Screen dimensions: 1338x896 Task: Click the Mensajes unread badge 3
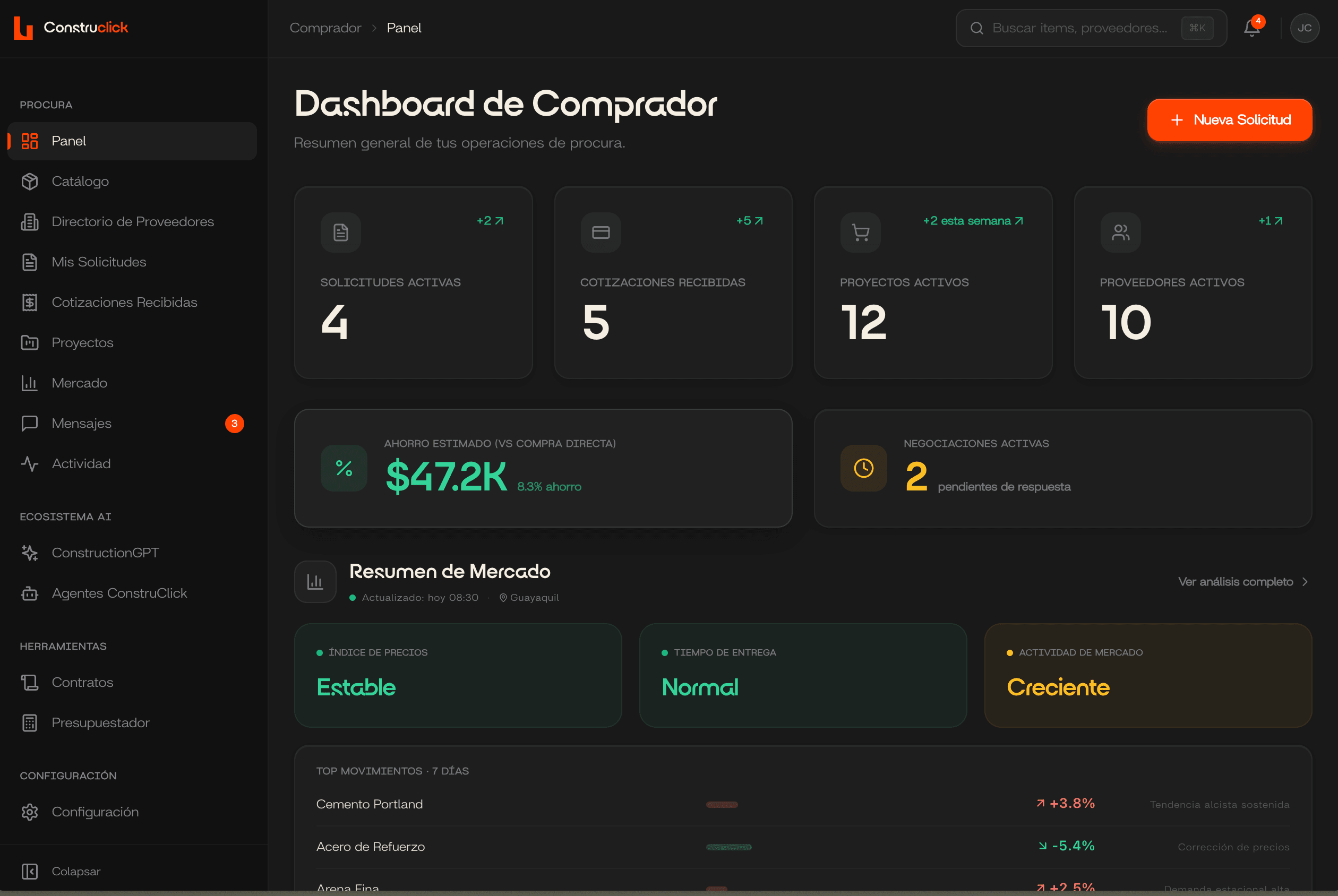[x=234, y=424]
